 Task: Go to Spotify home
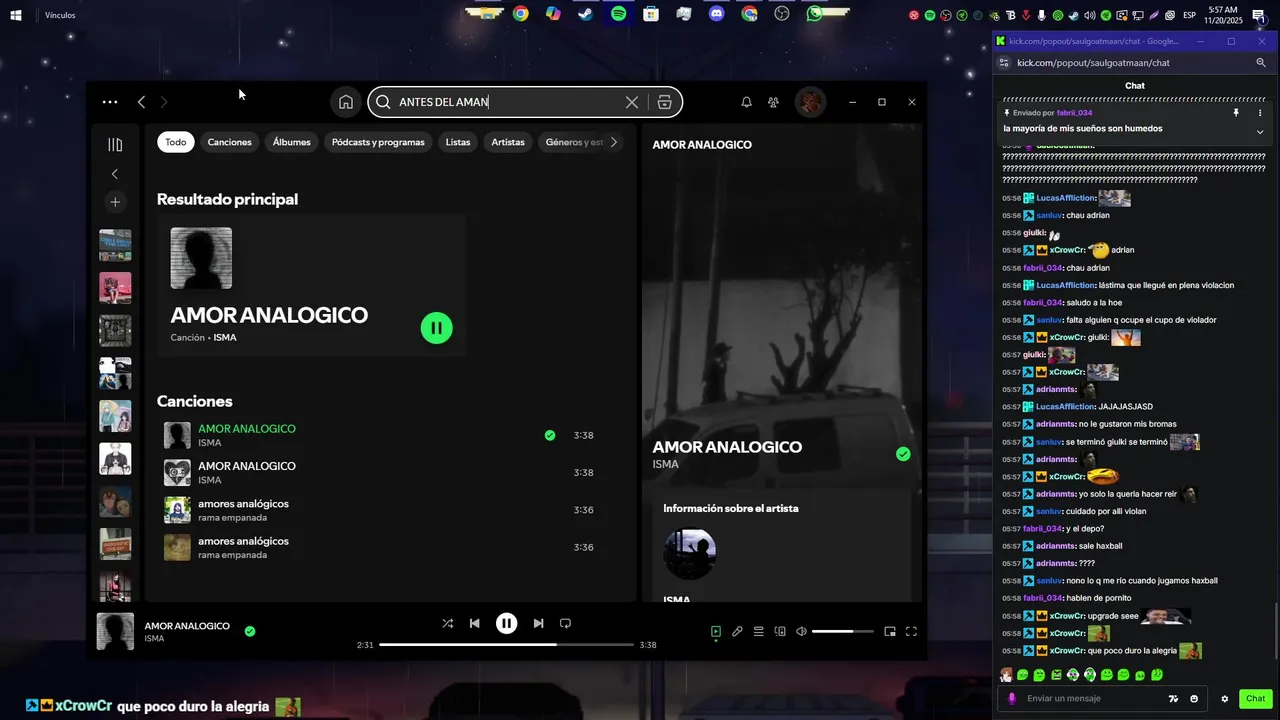coord(346,102)
